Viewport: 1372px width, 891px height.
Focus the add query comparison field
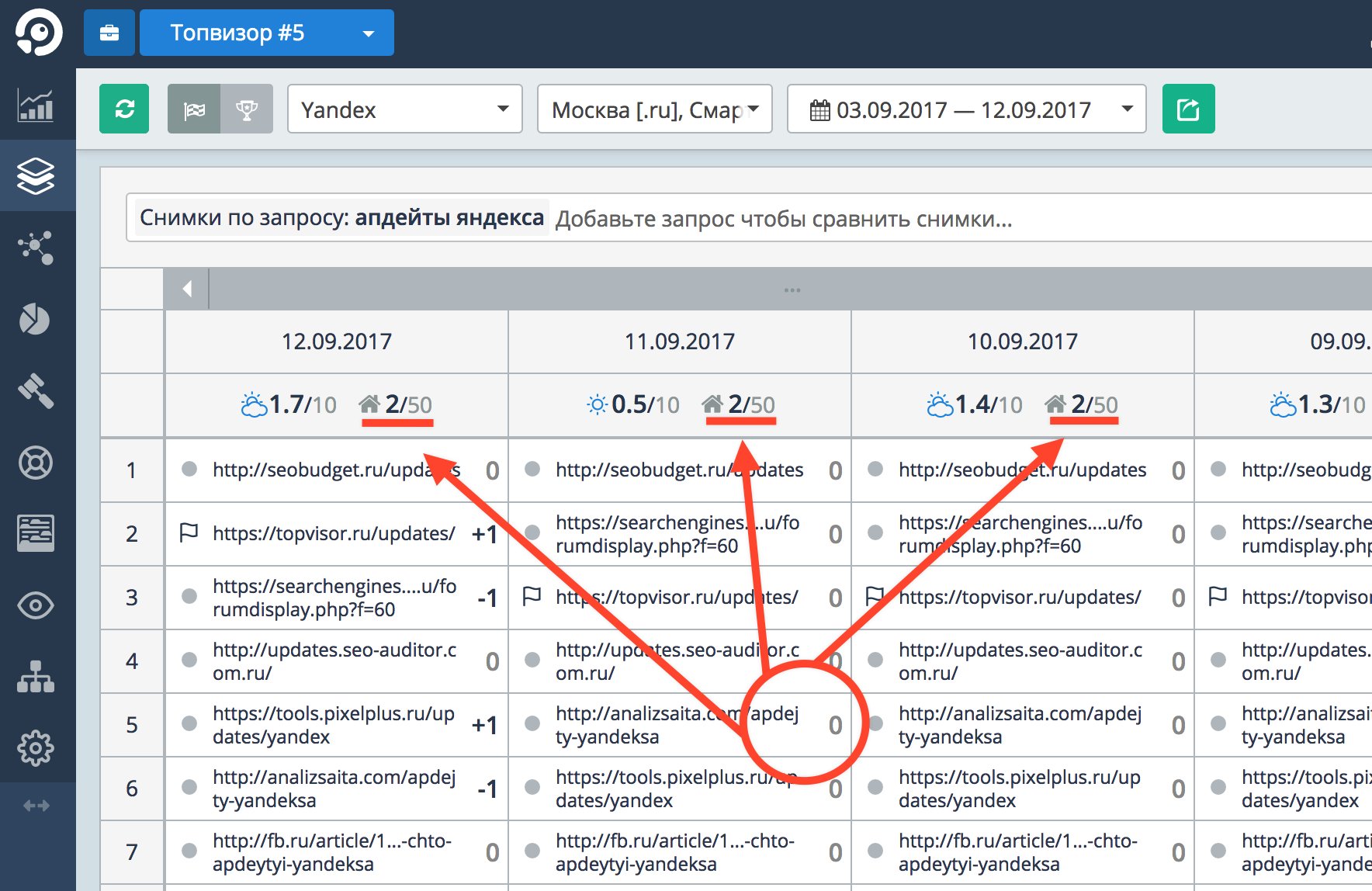[962, 219]
